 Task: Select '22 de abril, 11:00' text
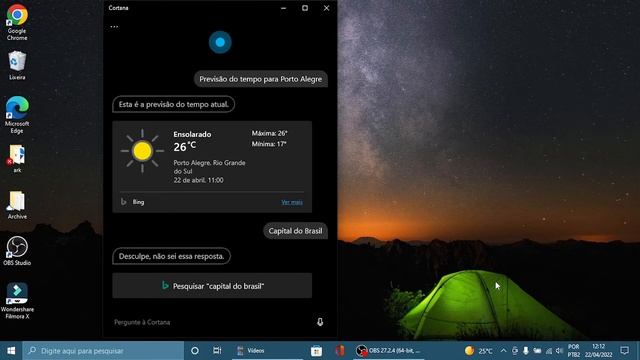tap(198, 180)
